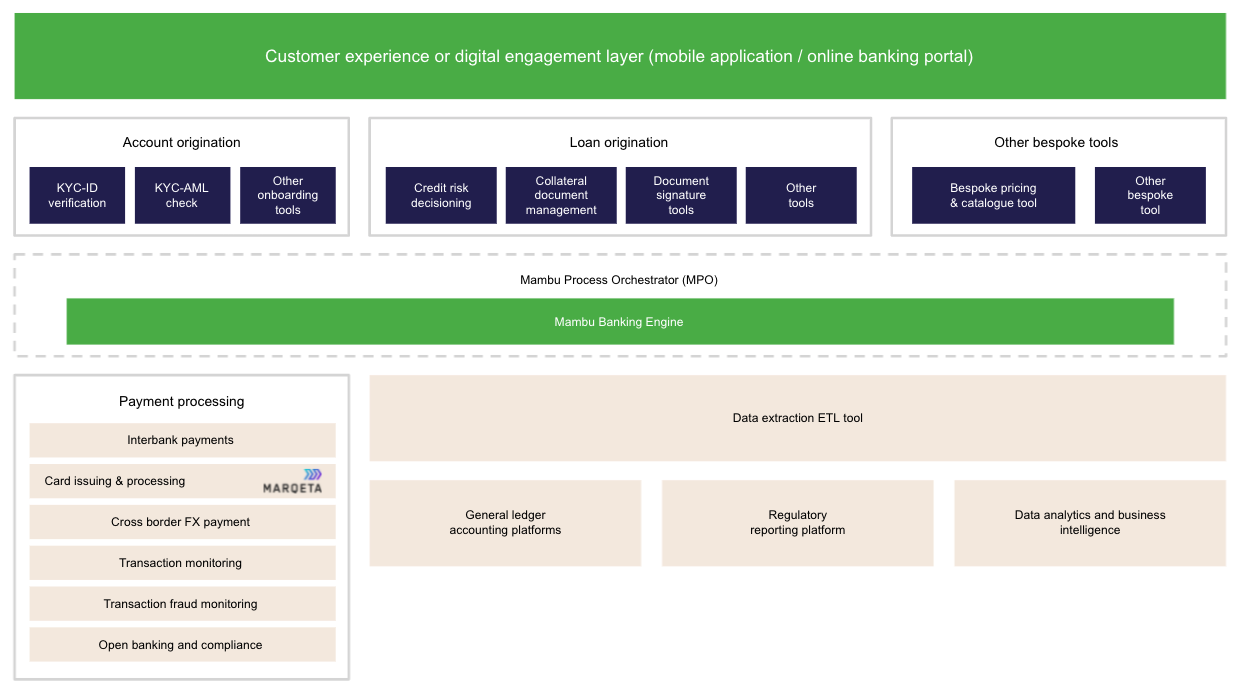The height and width of the screenshot is (694, 1238).
Task: Select the Other bespoke tools heading
Action: click(1056, 142)
